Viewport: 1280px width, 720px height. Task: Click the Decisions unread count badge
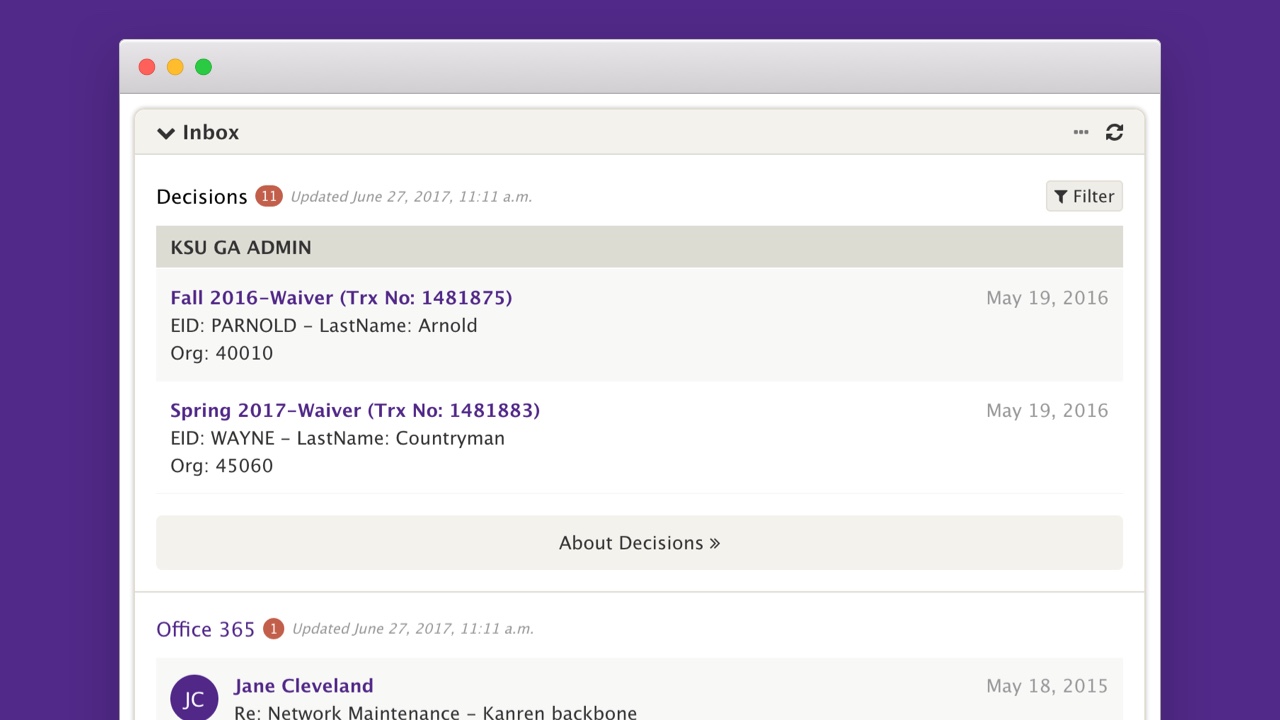coord(269,196)
